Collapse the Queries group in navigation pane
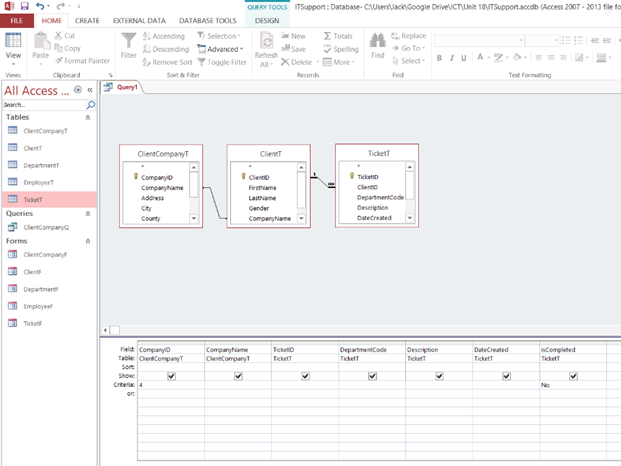Screen dimensions: 621x466 tap(88, 213)
